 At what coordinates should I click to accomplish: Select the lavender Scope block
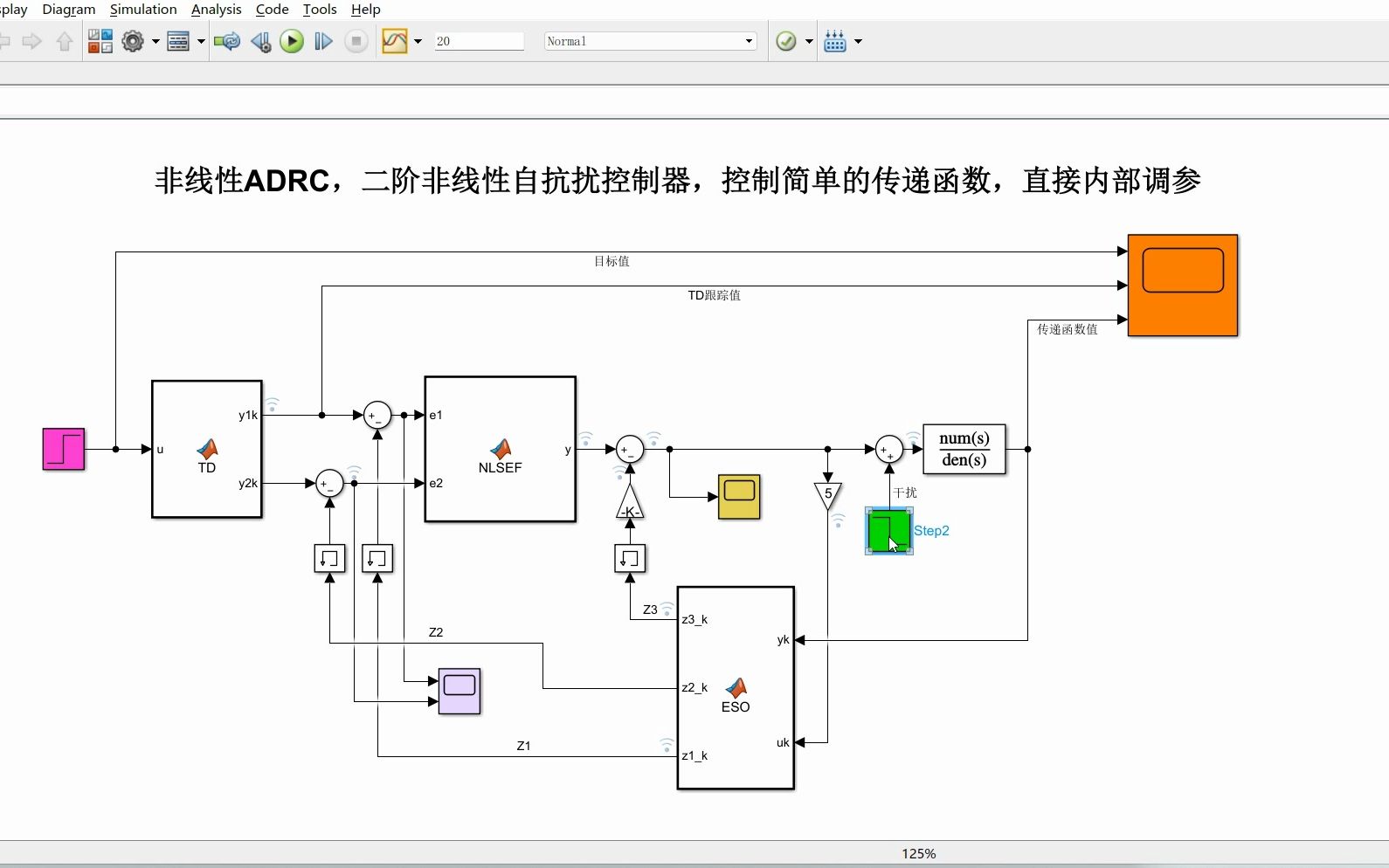460,691
